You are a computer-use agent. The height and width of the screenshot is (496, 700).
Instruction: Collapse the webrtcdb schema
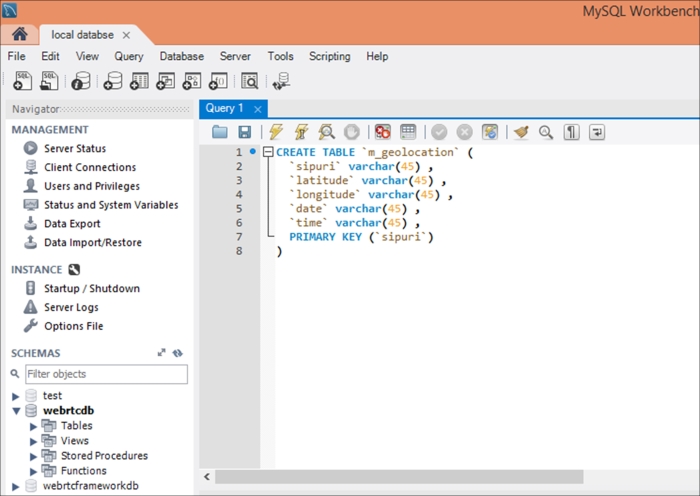click(x=16, y=411)
